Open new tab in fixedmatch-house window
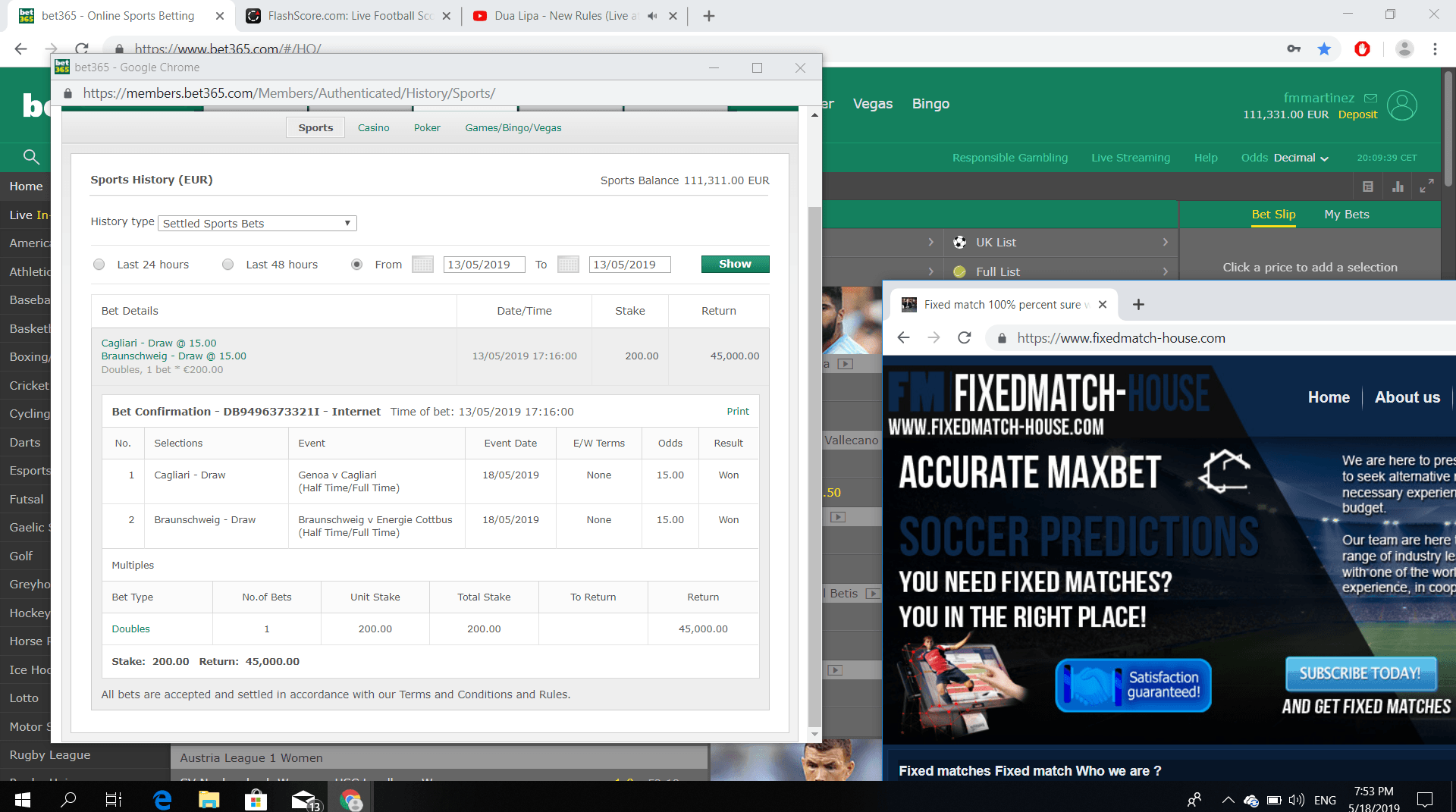1456x812 pixels. (x=1138, y=305)
